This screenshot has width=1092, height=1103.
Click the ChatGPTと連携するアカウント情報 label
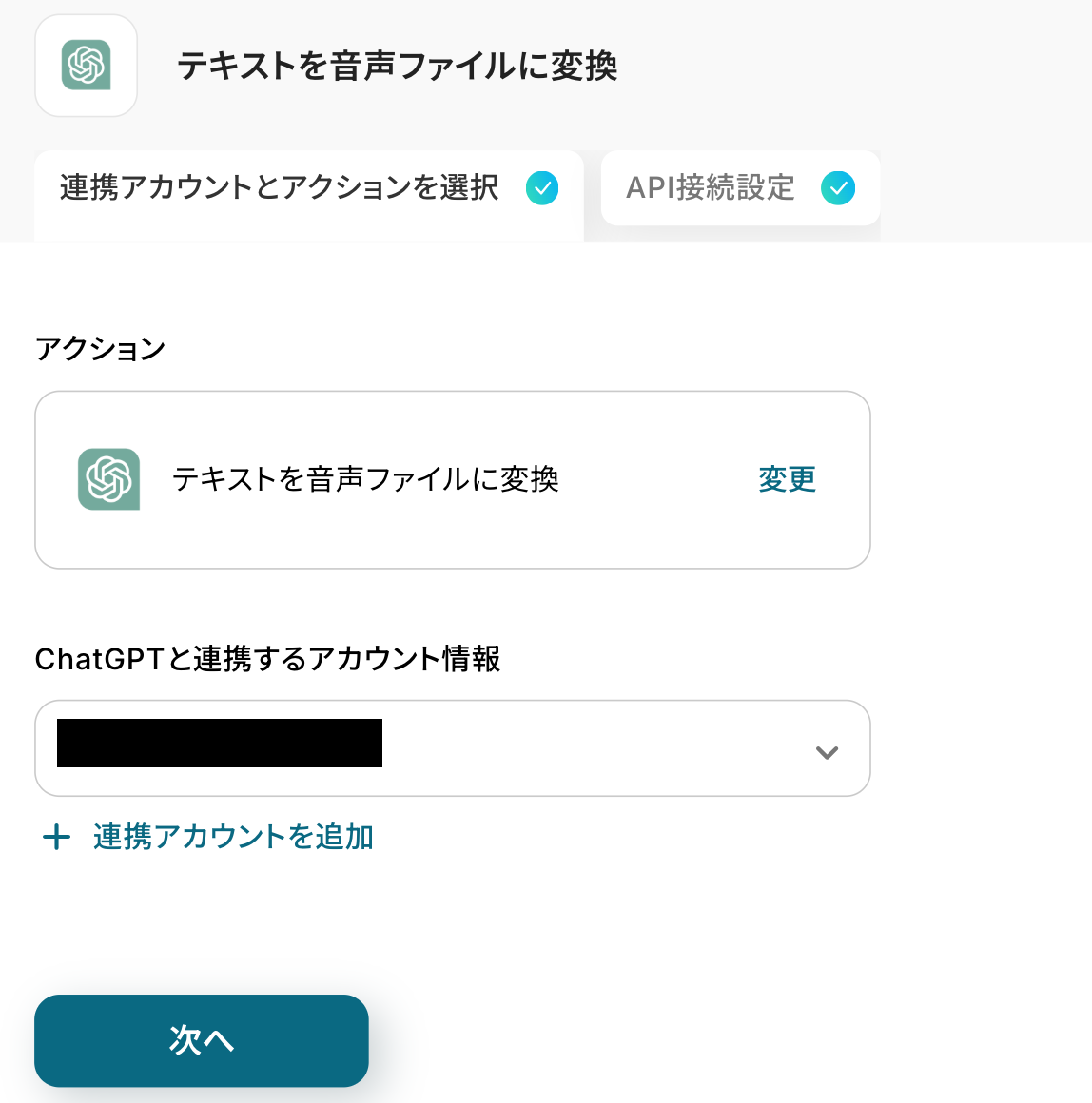[x=267, y=659]
